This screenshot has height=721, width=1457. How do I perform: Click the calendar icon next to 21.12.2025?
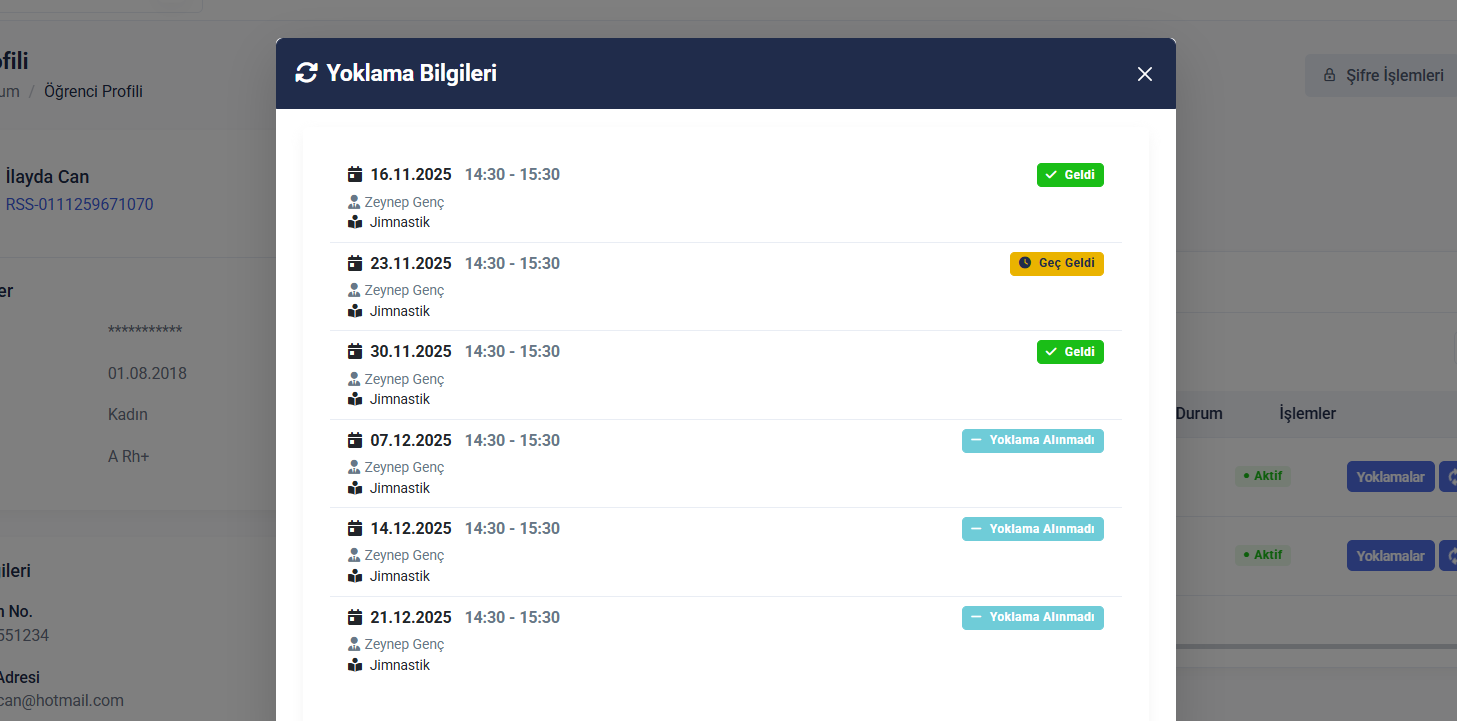coord(355,618)
